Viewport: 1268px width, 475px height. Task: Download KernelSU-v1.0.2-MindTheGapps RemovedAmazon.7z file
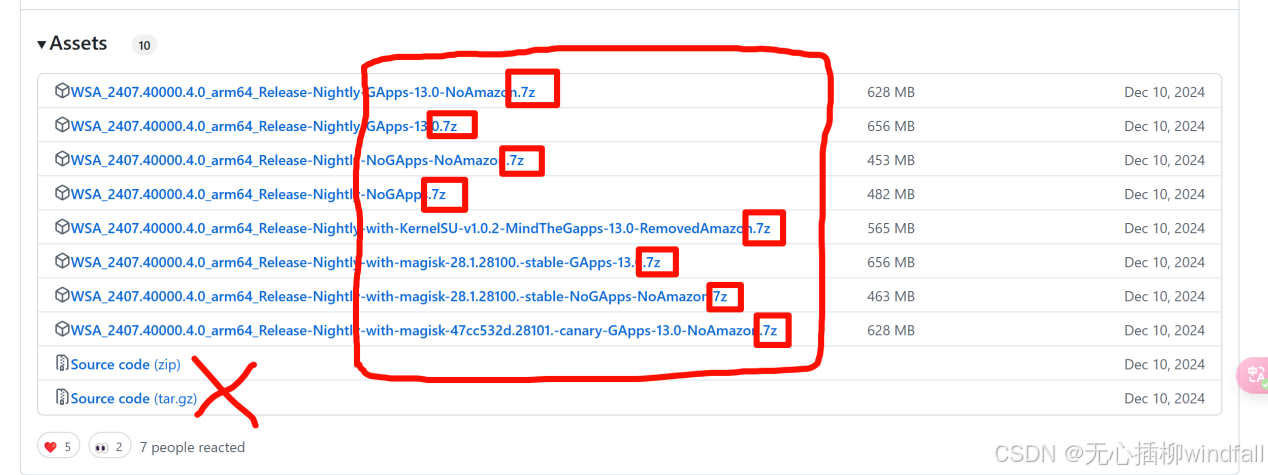420,228
